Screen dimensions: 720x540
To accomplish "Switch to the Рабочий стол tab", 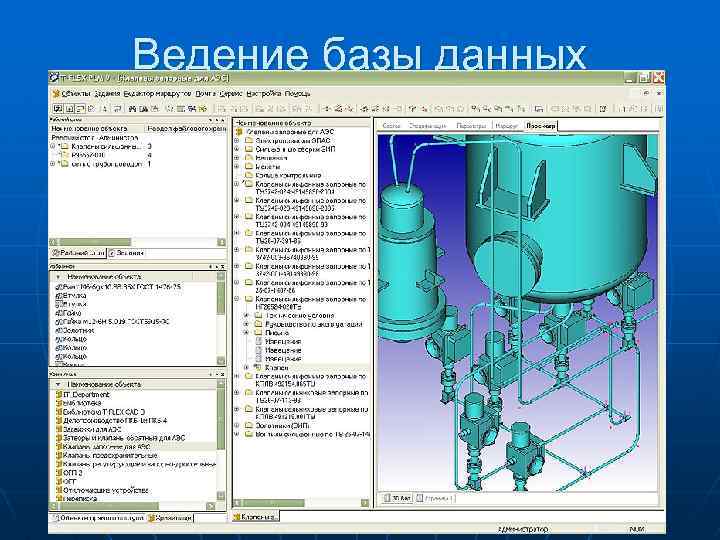I will (78, 253).
